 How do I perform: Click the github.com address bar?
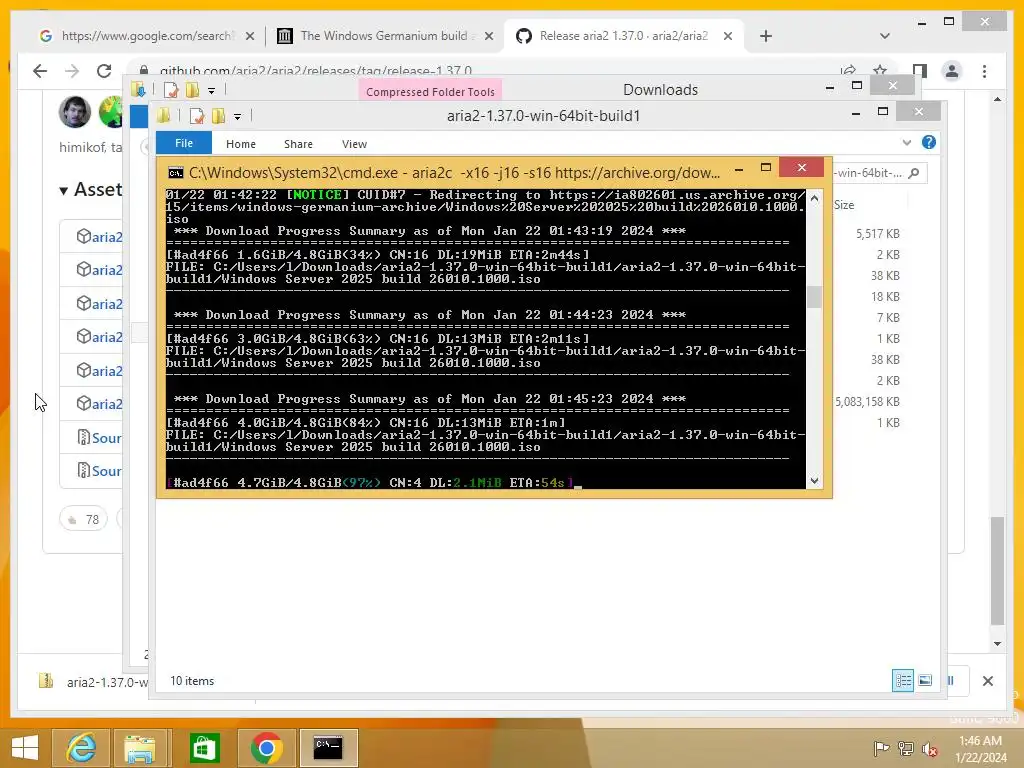483,71
